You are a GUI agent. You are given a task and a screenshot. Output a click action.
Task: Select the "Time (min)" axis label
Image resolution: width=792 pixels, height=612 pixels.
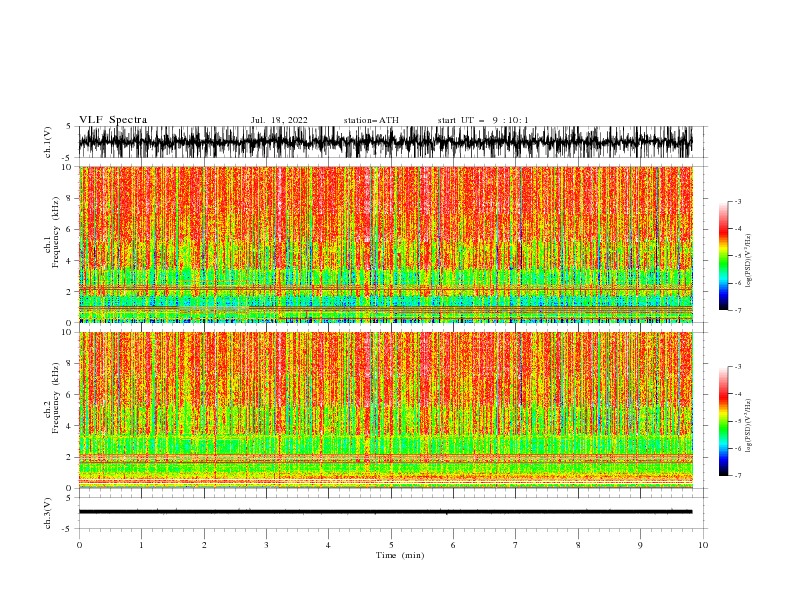(x=400, y=555)
